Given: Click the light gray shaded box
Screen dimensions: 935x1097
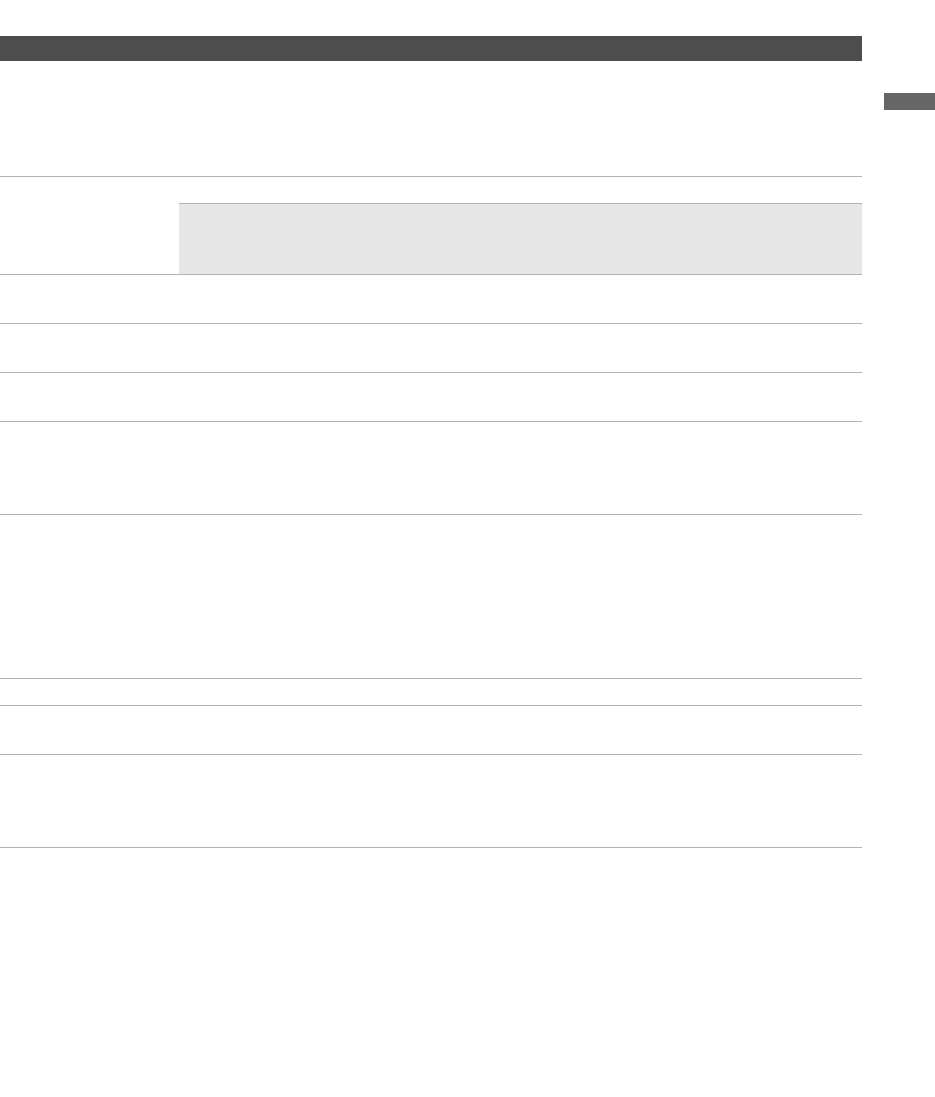Looking at the screenshot, I should point(520,239).
